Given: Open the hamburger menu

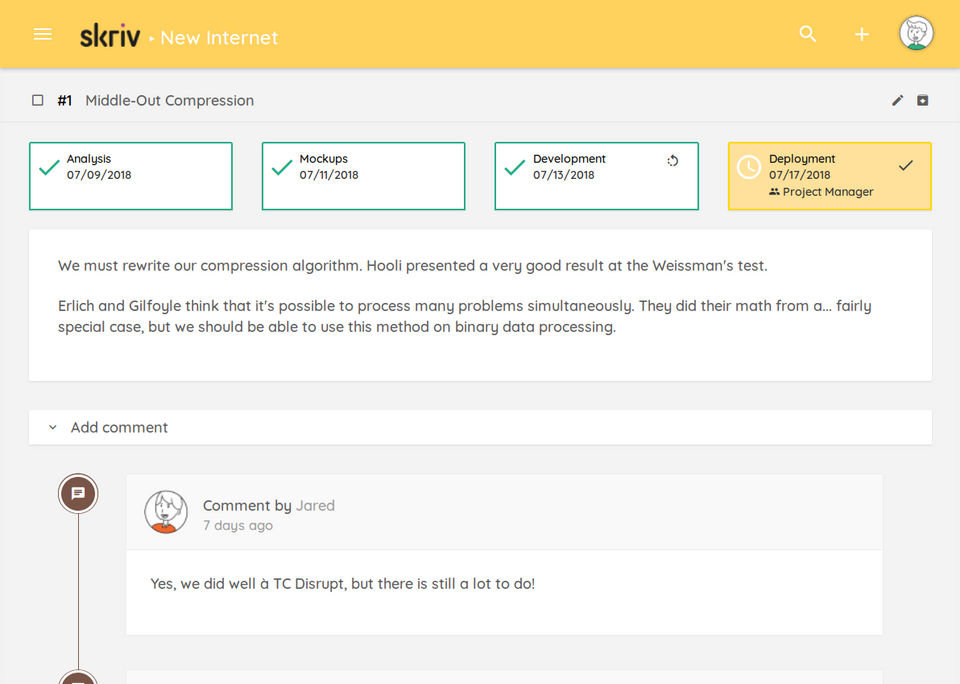Looking at the screenshot, I should tap(42, 34).
